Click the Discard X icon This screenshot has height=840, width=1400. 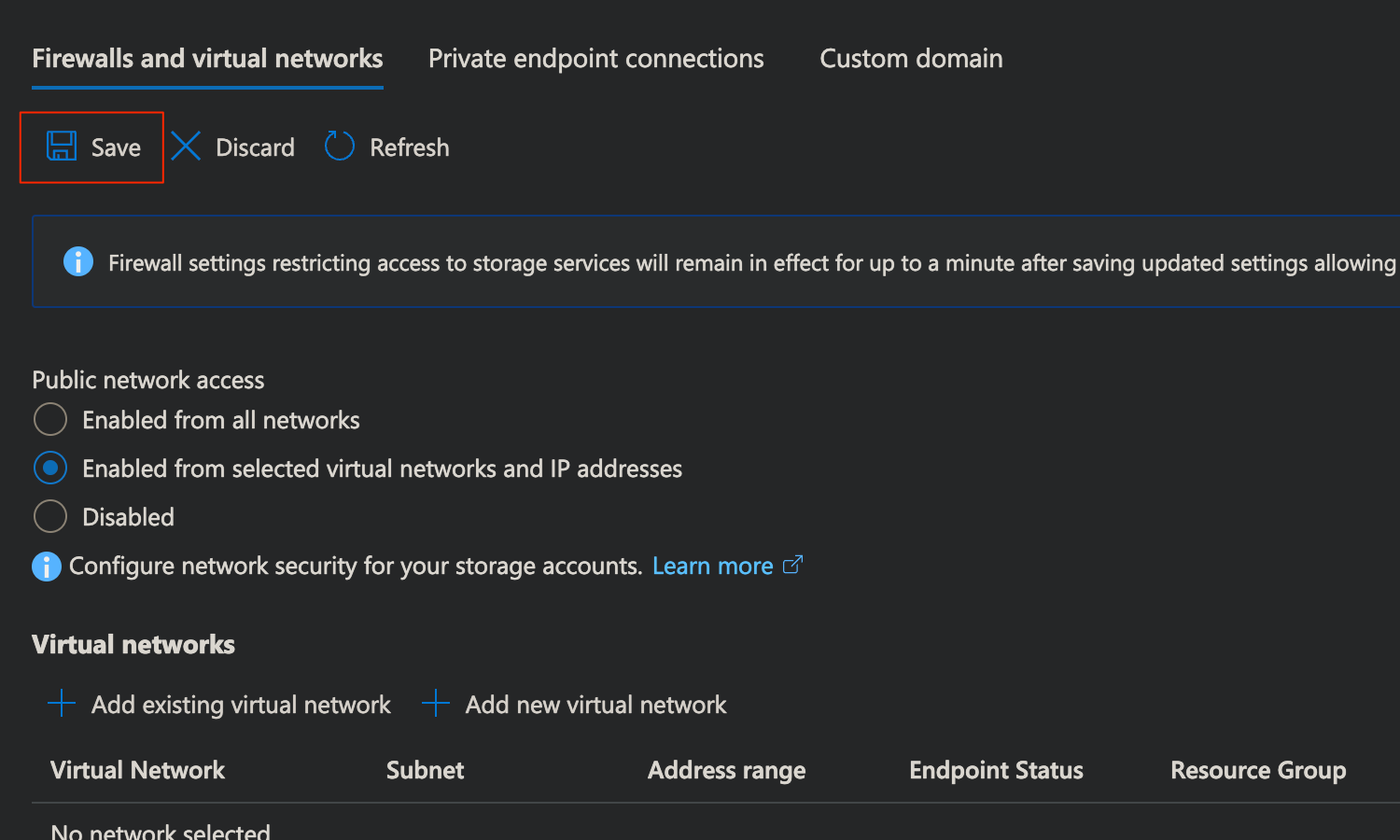[186, 147]
